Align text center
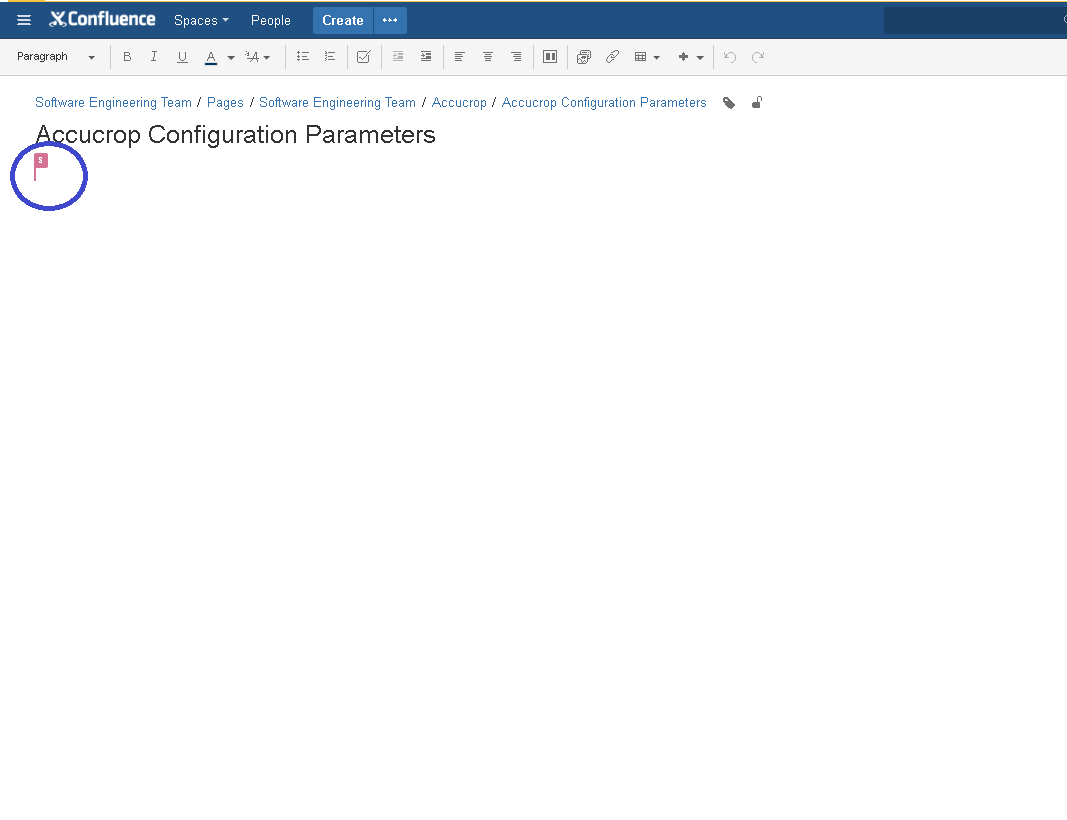 488,56
